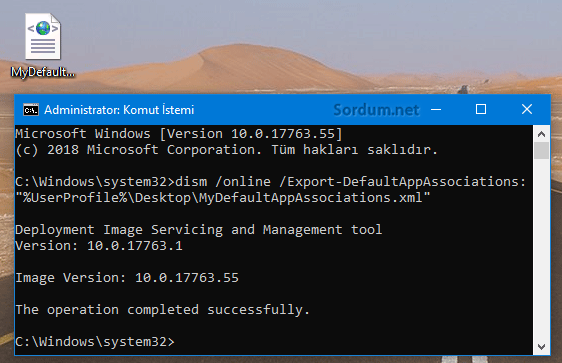This screenshot has height=363, width=562.
Task: Click the scrollbar down arrow
Action: tap(541, 347)
